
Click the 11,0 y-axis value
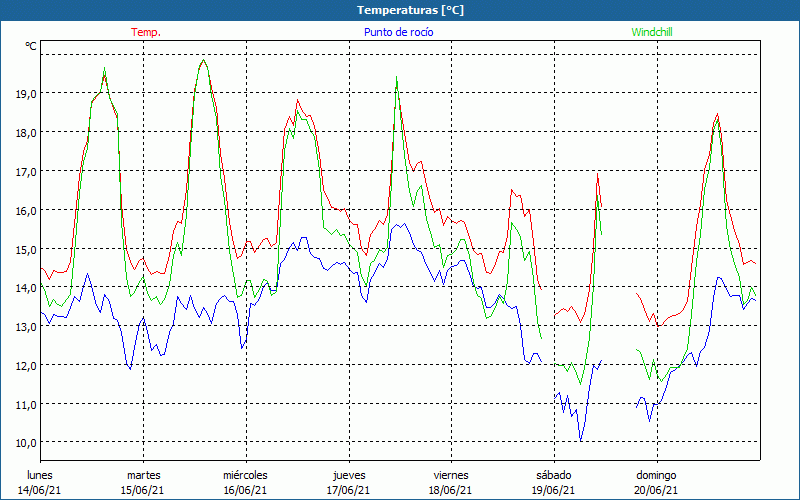[26, 405]
